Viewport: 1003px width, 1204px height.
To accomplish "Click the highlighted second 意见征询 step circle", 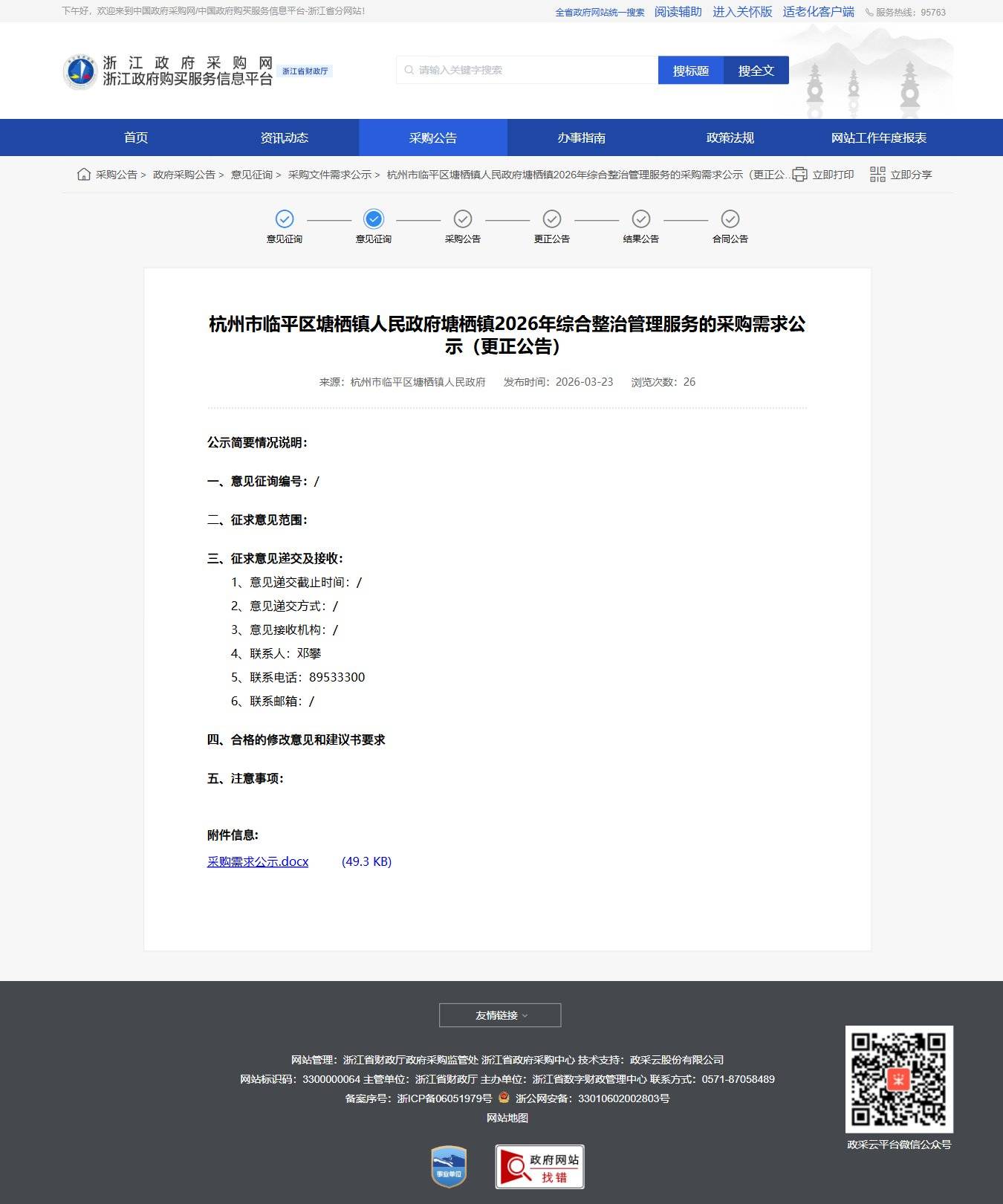I will pyautogui.click(x=374, y=219).
